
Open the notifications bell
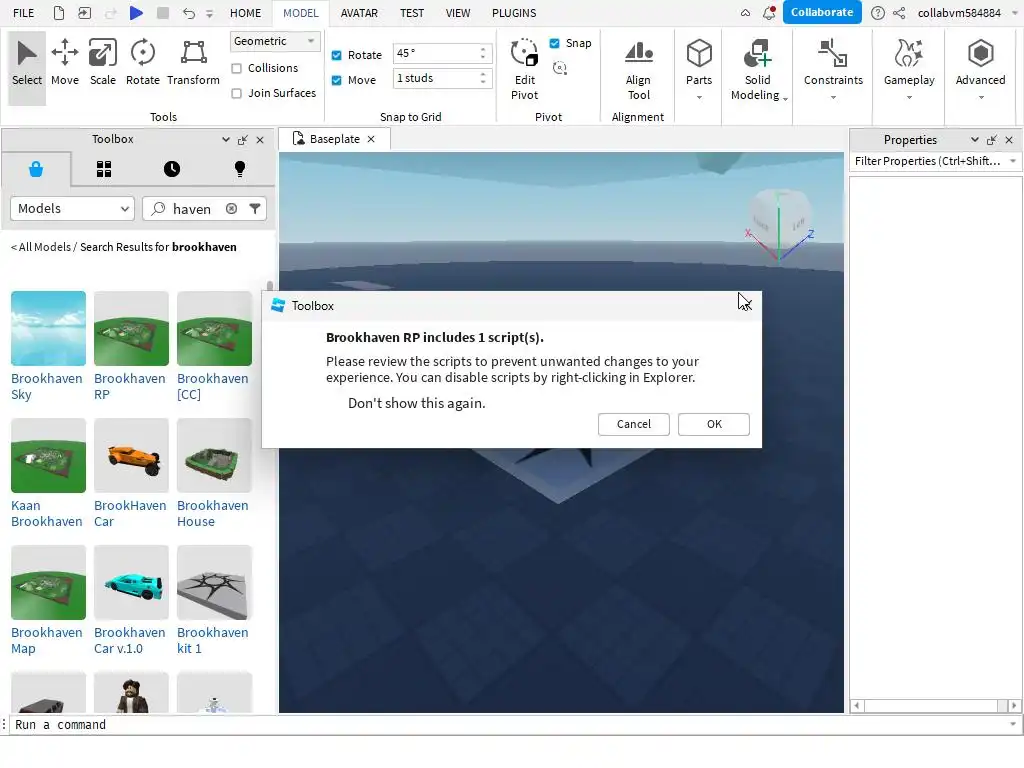[x=769, y=12]
